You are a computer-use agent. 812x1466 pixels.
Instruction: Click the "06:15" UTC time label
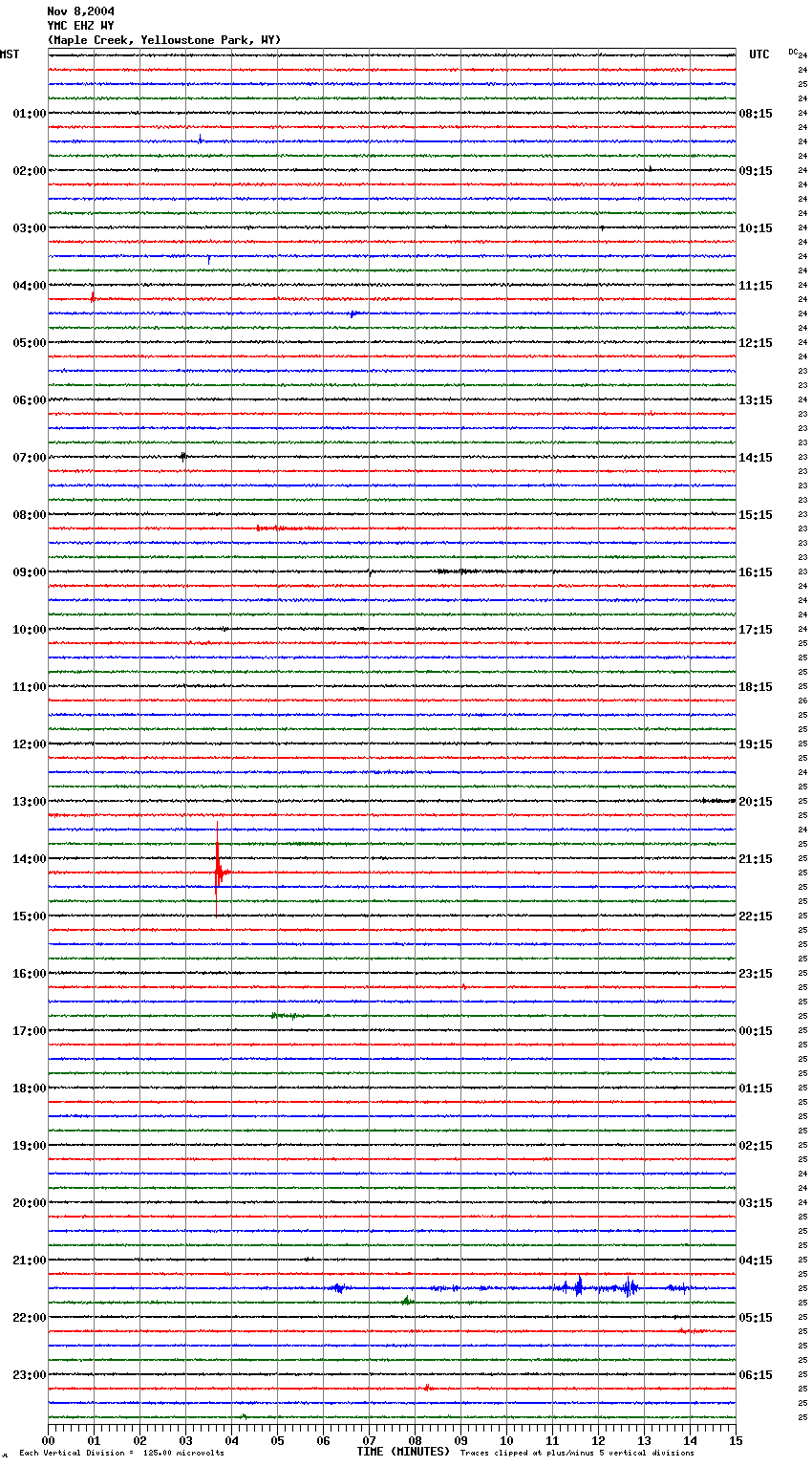pyautogui.click(x=756, y=1375)
